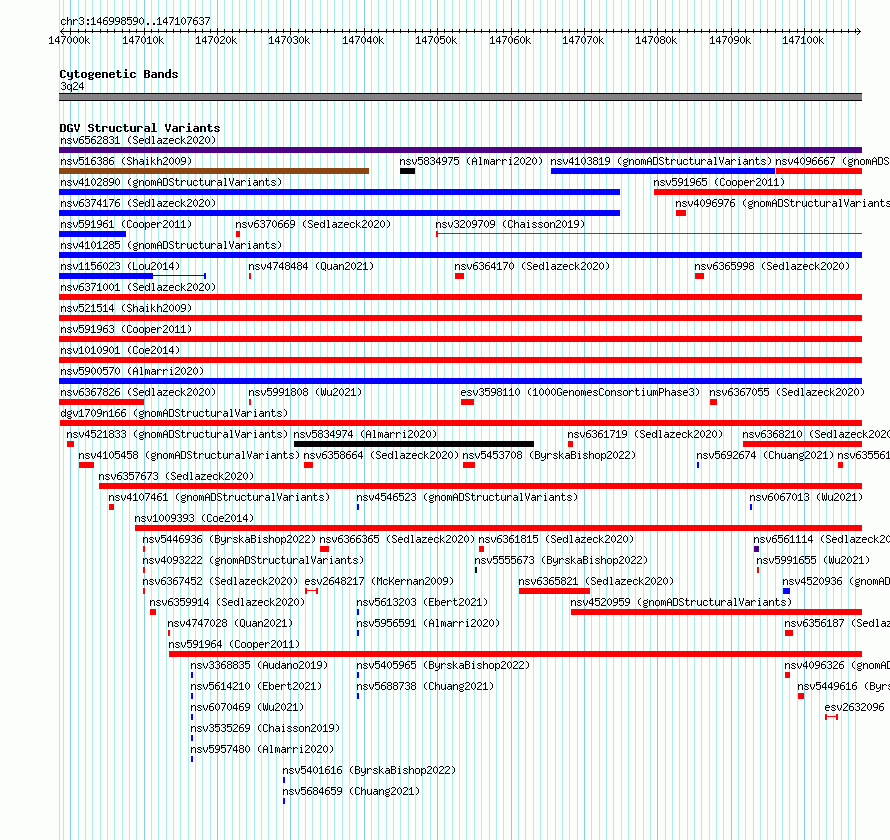Click nsv5900570 (Almarri2020) label
The height and width of the screenshot is (840, 890).
click(x=132, y=371)
